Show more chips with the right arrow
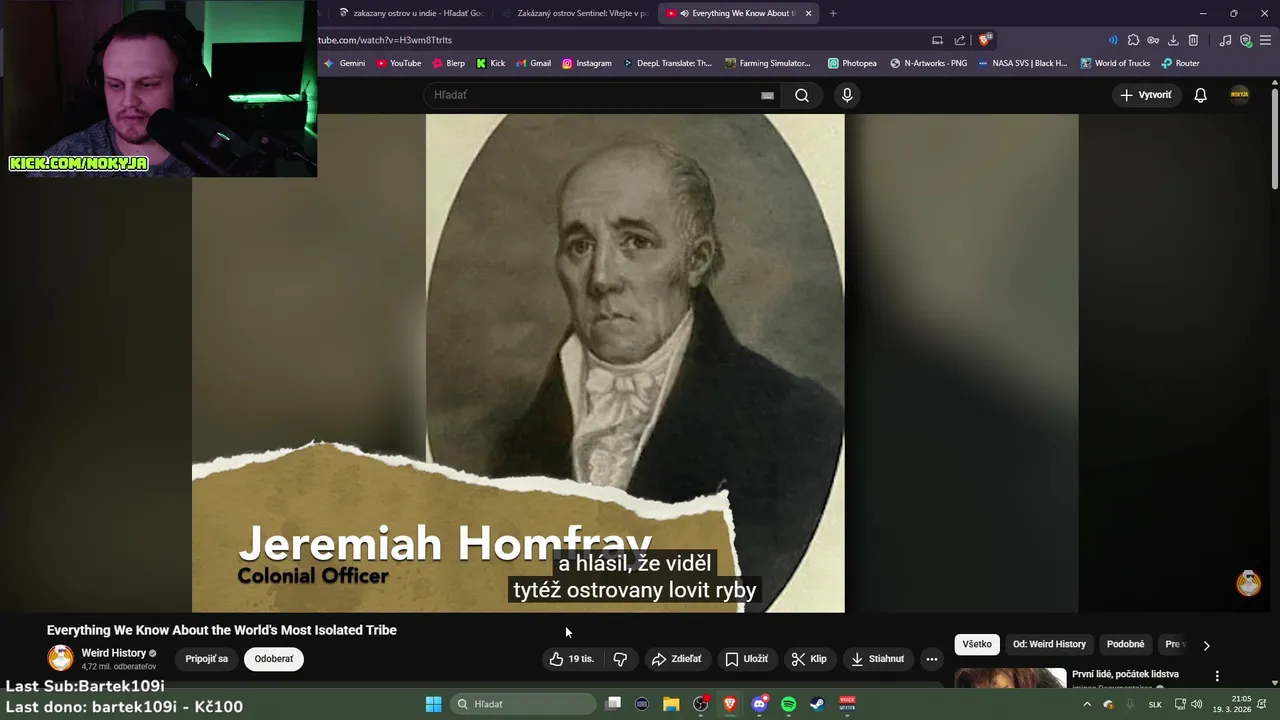The height and width of the screenshot is (720, 1280). [x=1206, y=645]
